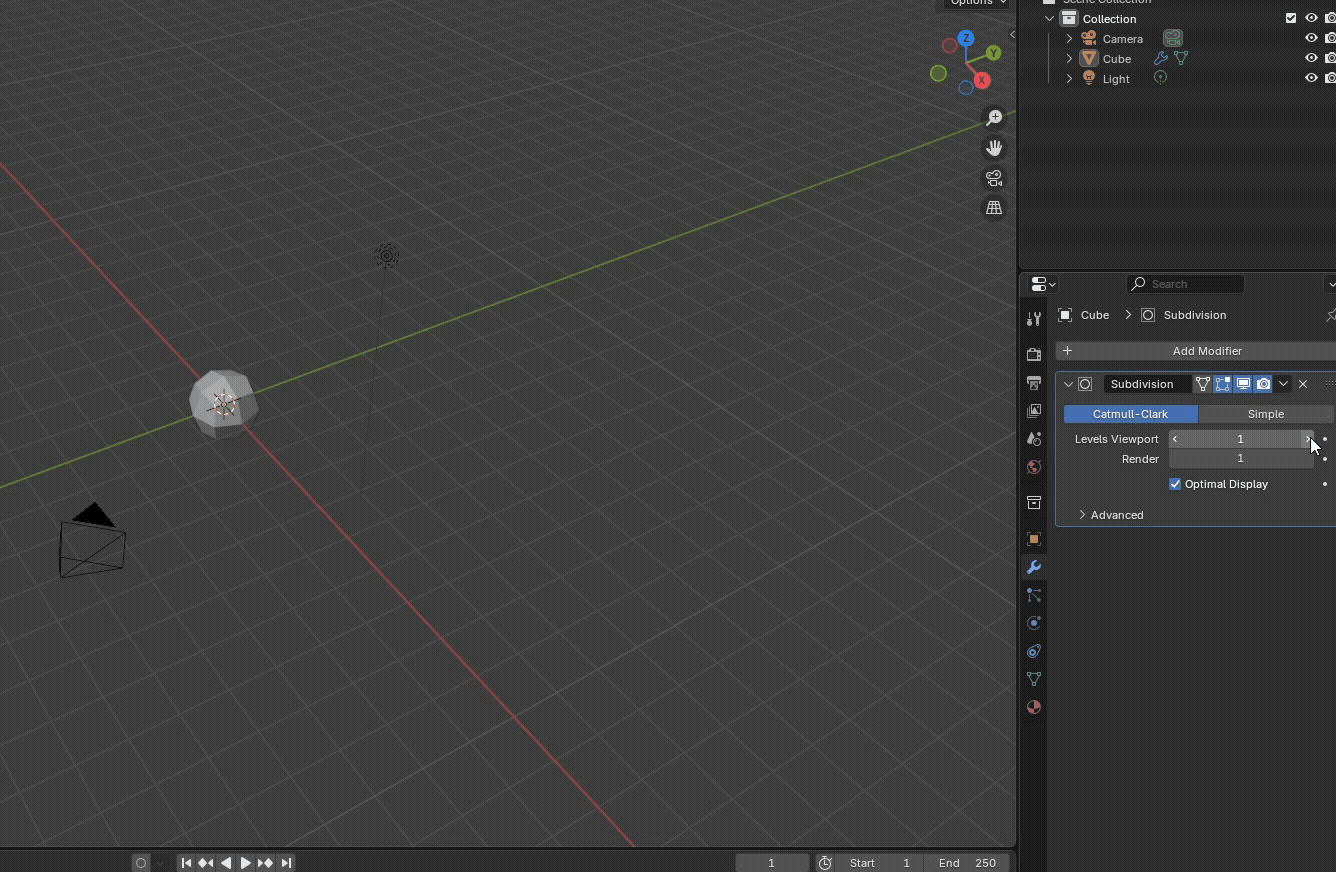Click the green Y axis on navigation gizmo
Screen dimensions: 1336x872
click(x=993, y=52)
